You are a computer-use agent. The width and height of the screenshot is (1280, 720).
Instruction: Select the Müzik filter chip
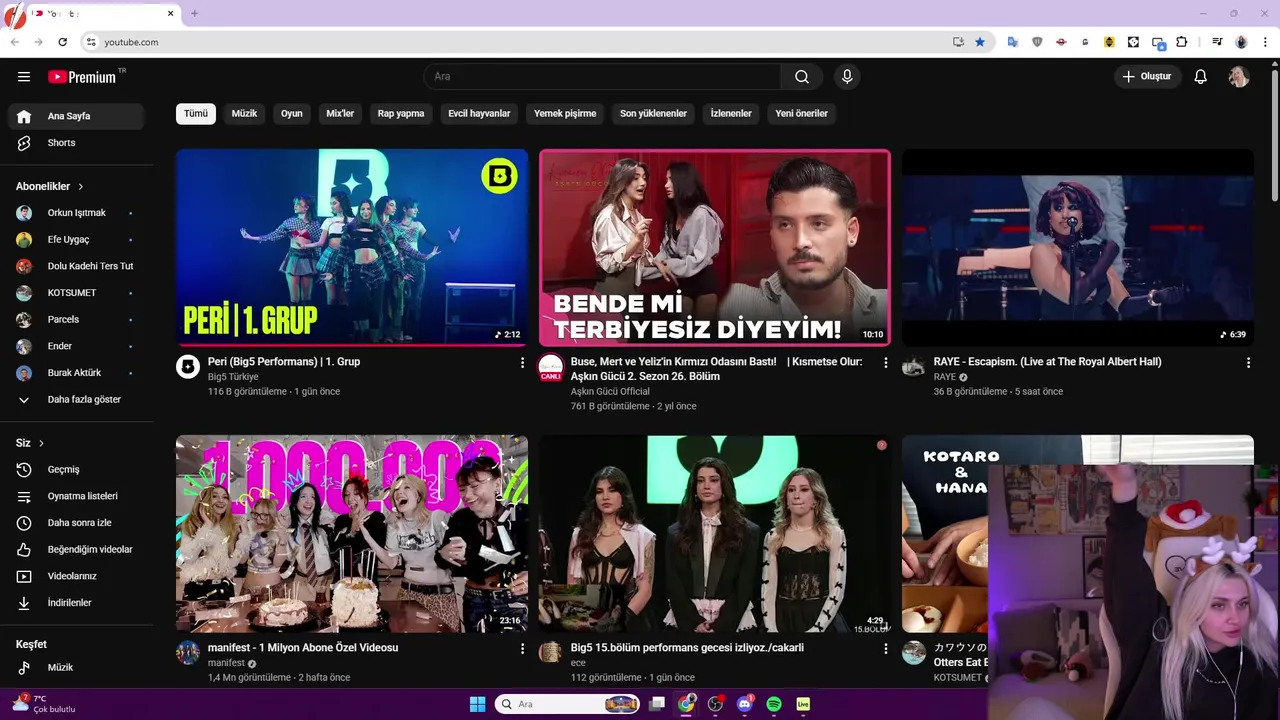click(244, 113)
